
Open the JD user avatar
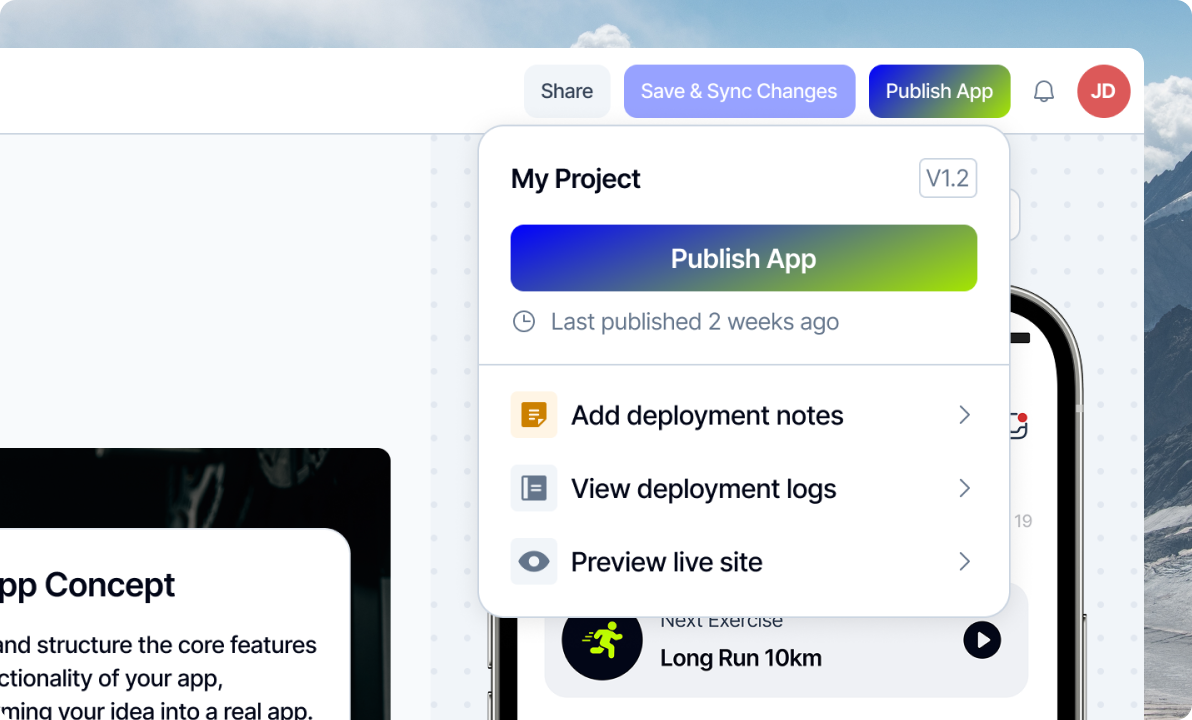[1103, 92]
